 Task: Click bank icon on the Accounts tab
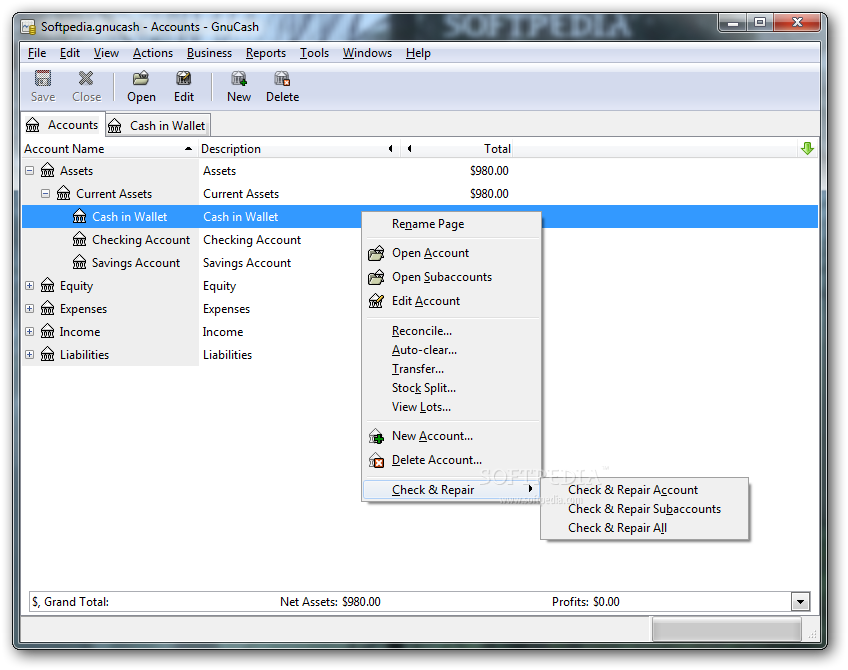(32, 125)
